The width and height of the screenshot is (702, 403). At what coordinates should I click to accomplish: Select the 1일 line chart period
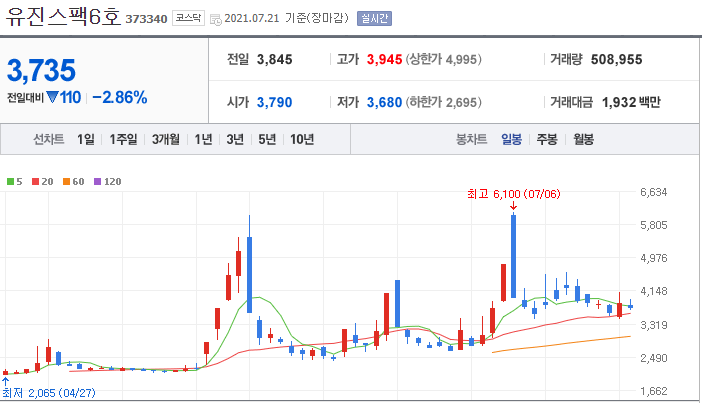[x=86, y=139]
